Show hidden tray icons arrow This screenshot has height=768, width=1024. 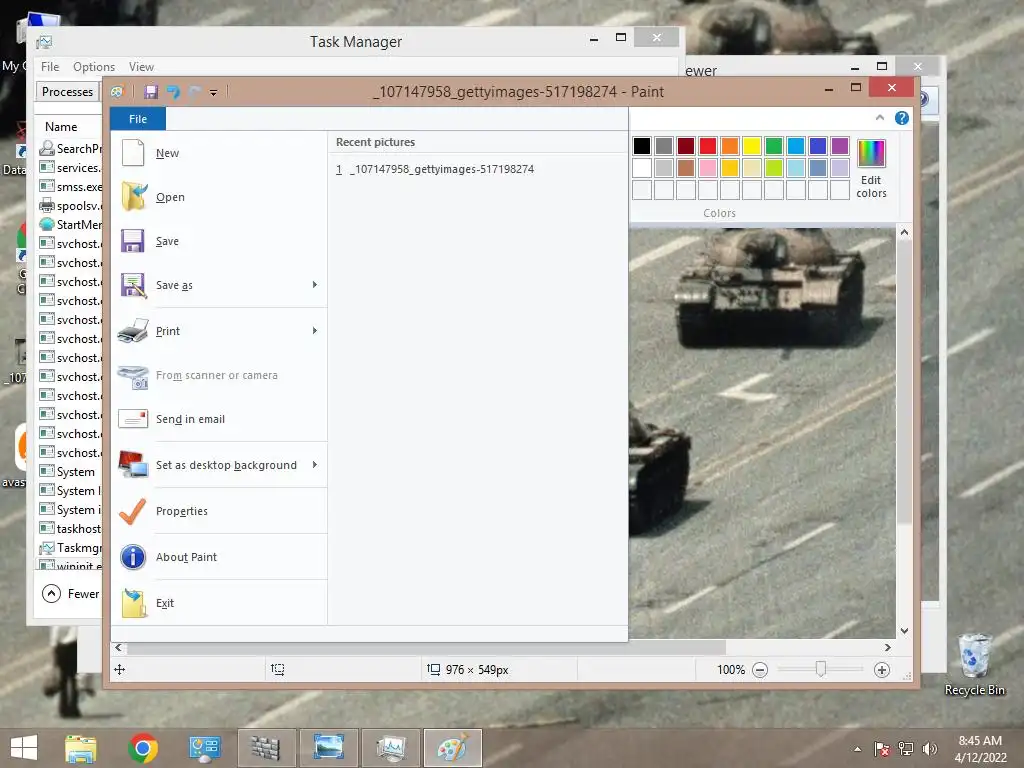pos(857,749)
